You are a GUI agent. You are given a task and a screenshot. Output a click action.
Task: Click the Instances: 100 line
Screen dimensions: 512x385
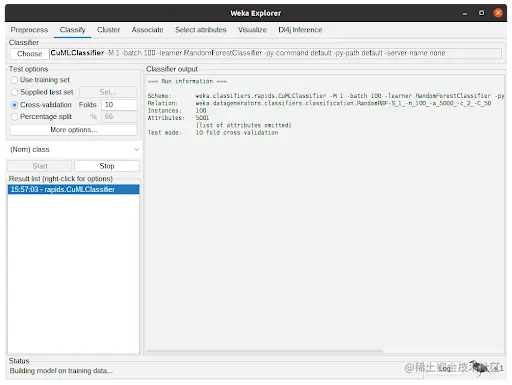tap(177, 111)
